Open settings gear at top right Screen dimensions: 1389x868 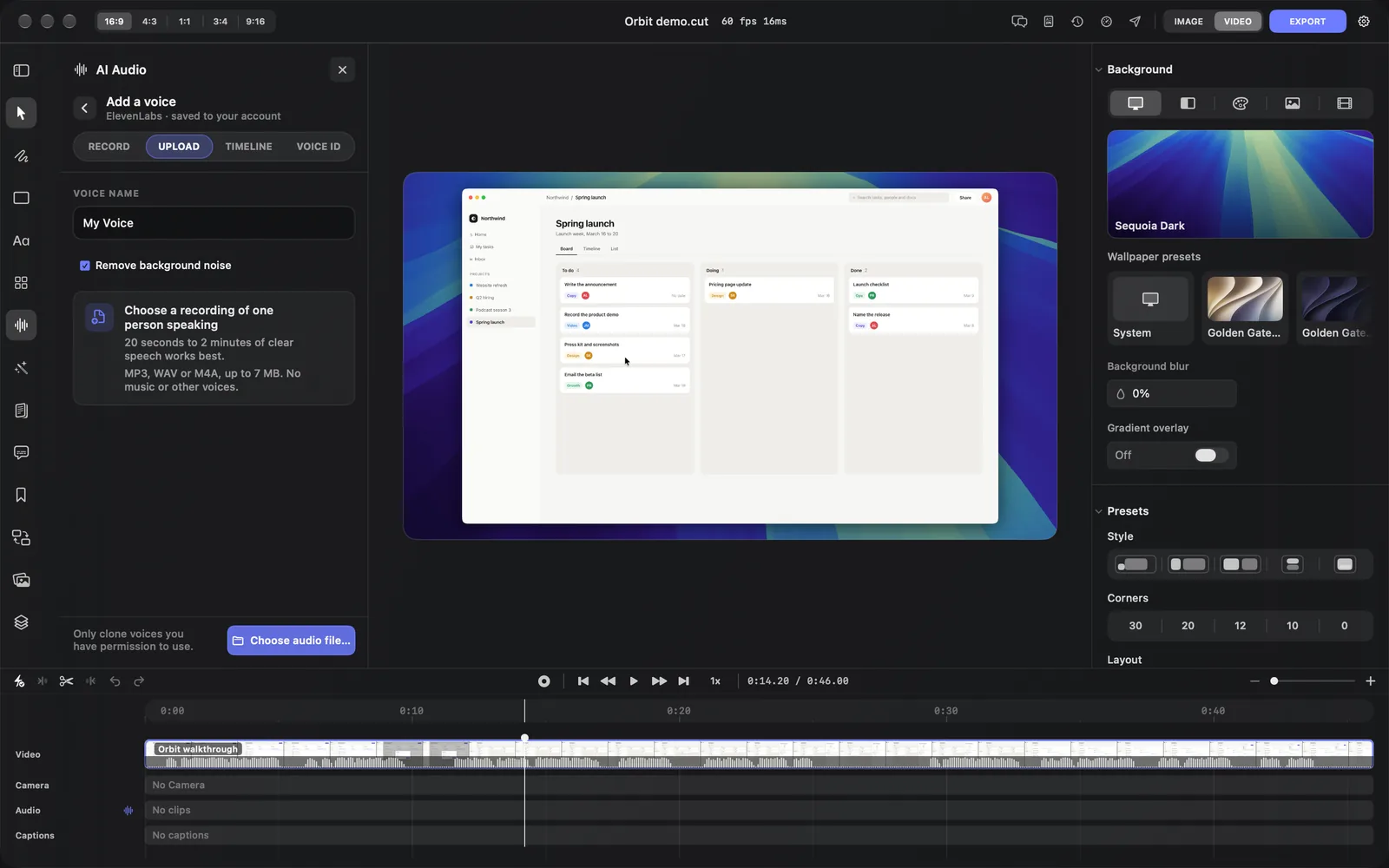pos(1364,22)
